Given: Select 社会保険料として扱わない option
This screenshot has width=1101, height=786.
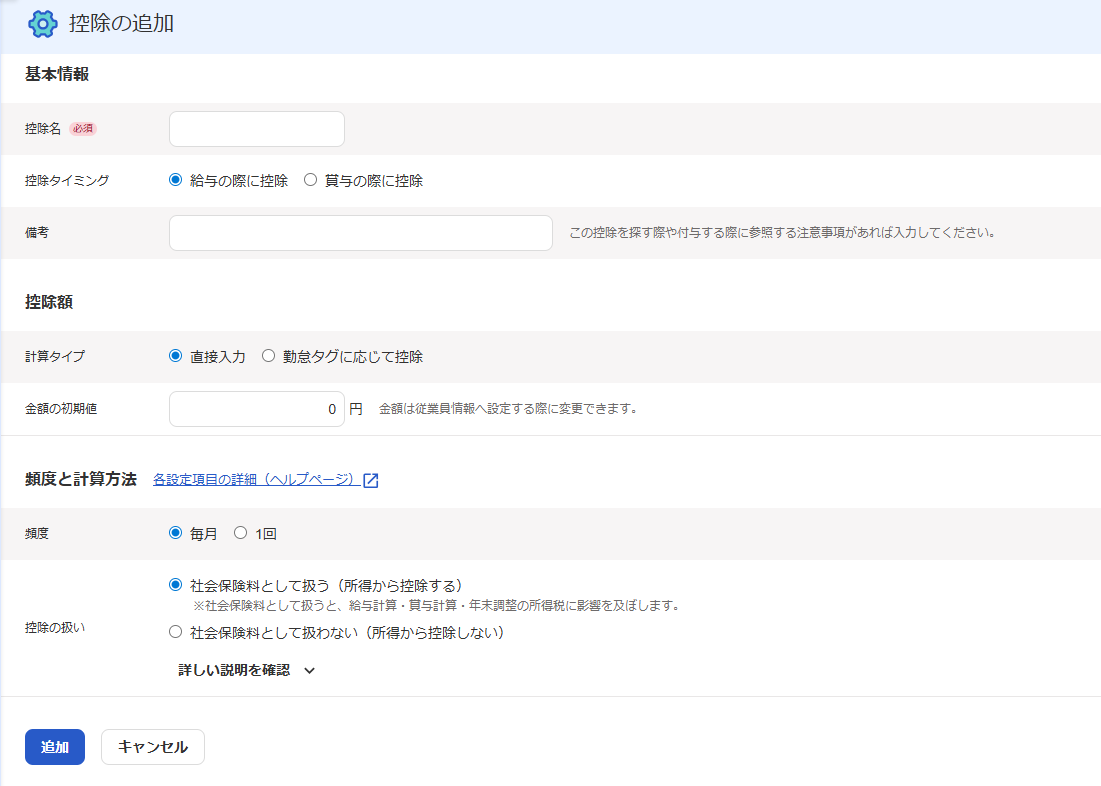Looking at the screenshot, I should click(x=176, y=632).
